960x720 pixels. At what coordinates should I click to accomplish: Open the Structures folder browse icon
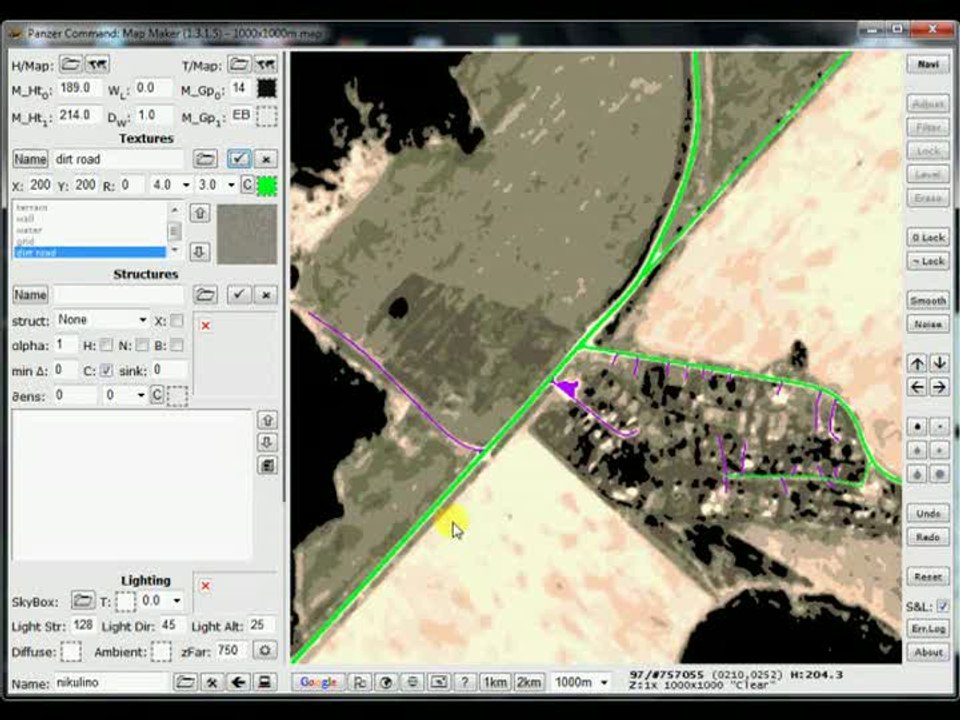click(x=205, y=295)
